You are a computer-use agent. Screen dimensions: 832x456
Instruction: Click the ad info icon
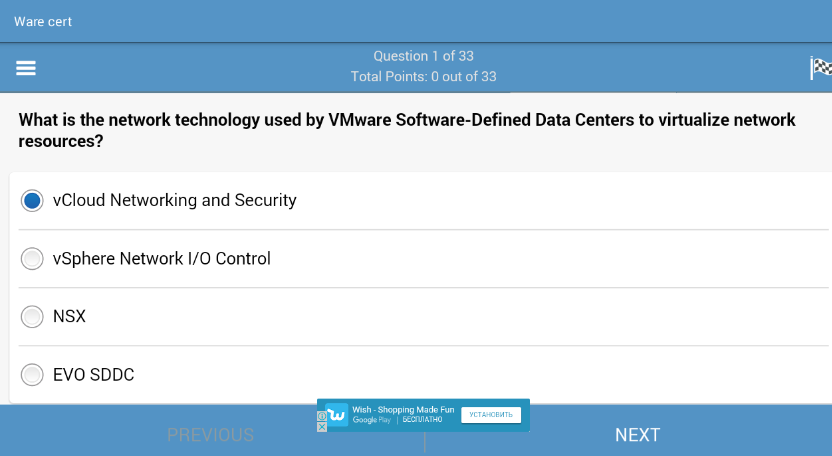(322, 415)
